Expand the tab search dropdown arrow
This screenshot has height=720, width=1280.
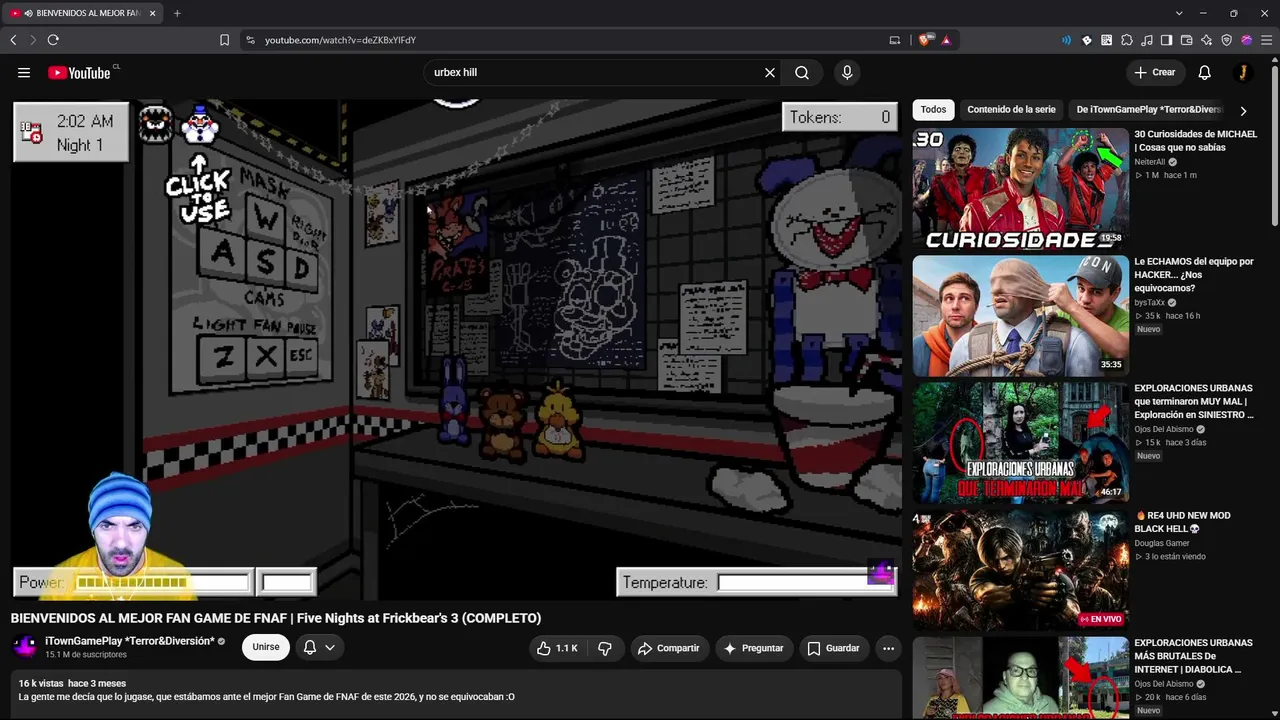tap(1179, 13)
